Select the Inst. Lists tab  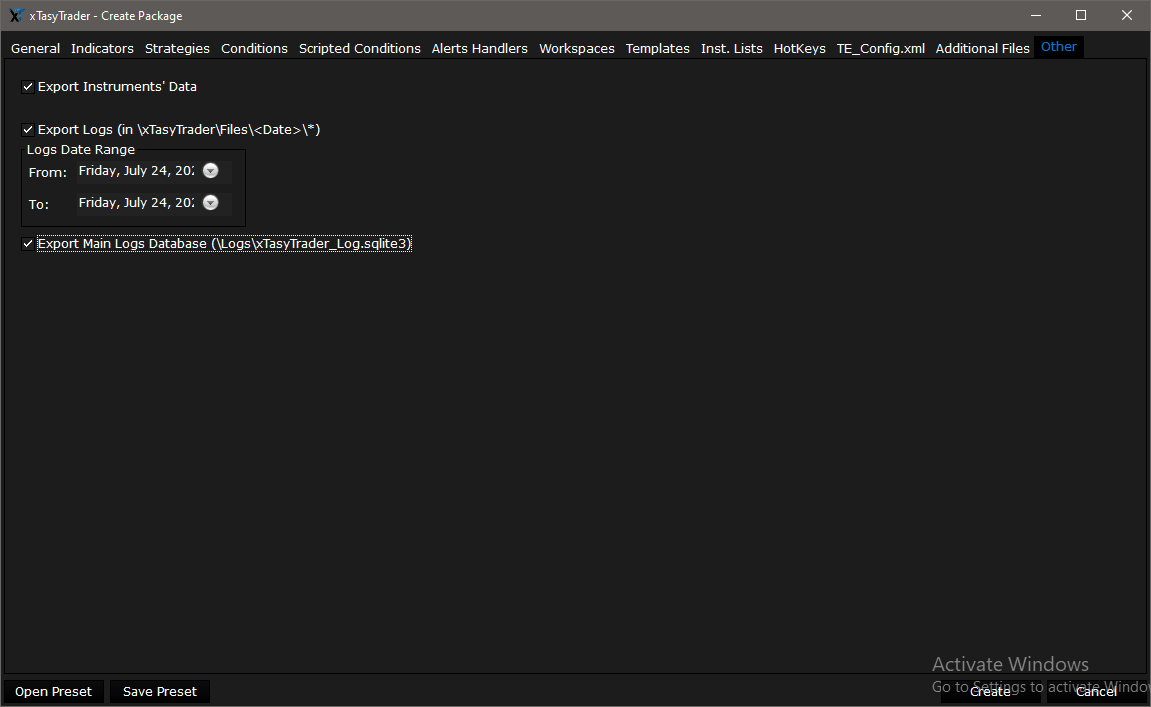point(731,48)
